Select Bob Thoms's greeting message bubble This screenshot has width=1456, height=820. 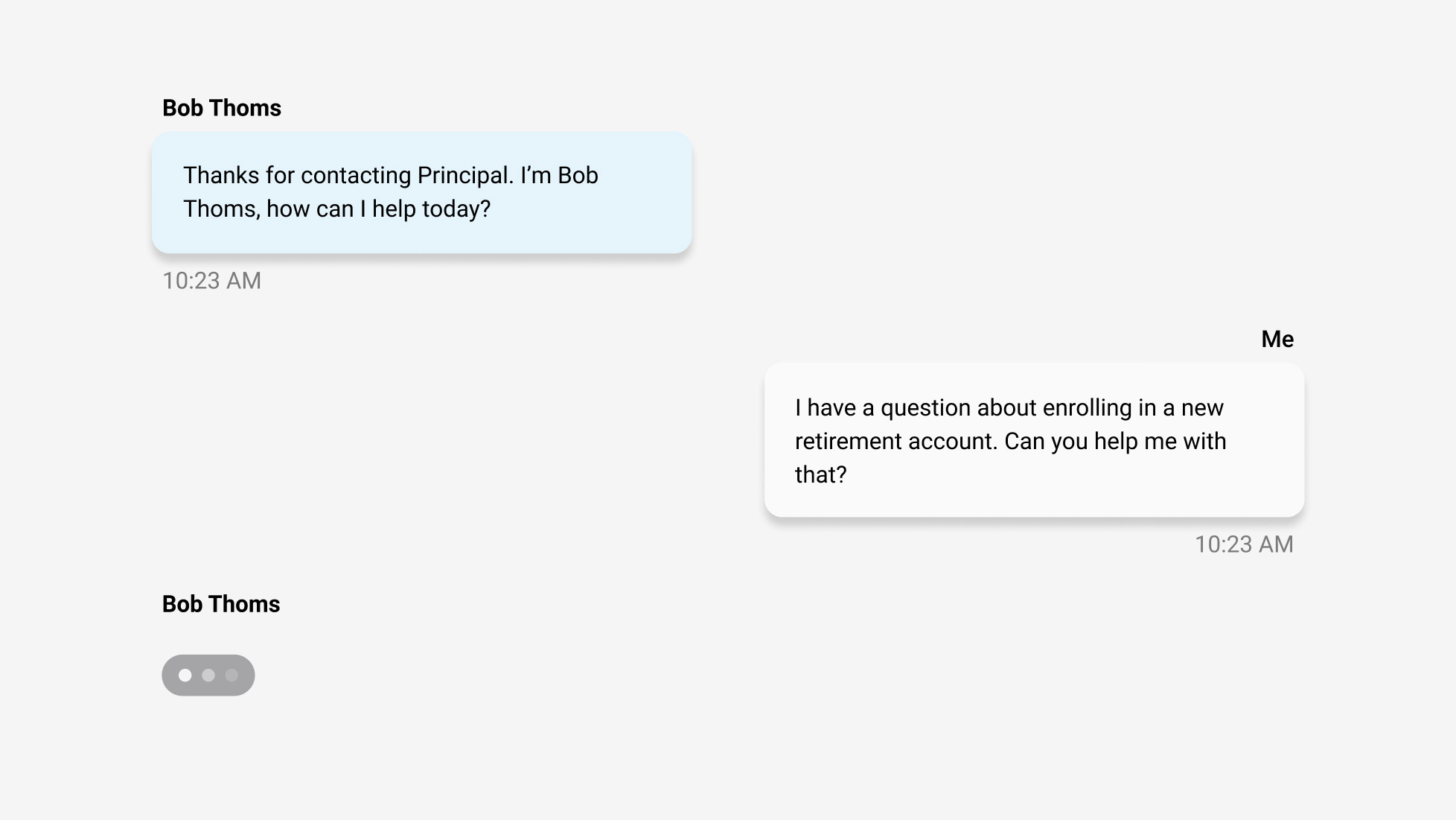[x=421, y=192]
